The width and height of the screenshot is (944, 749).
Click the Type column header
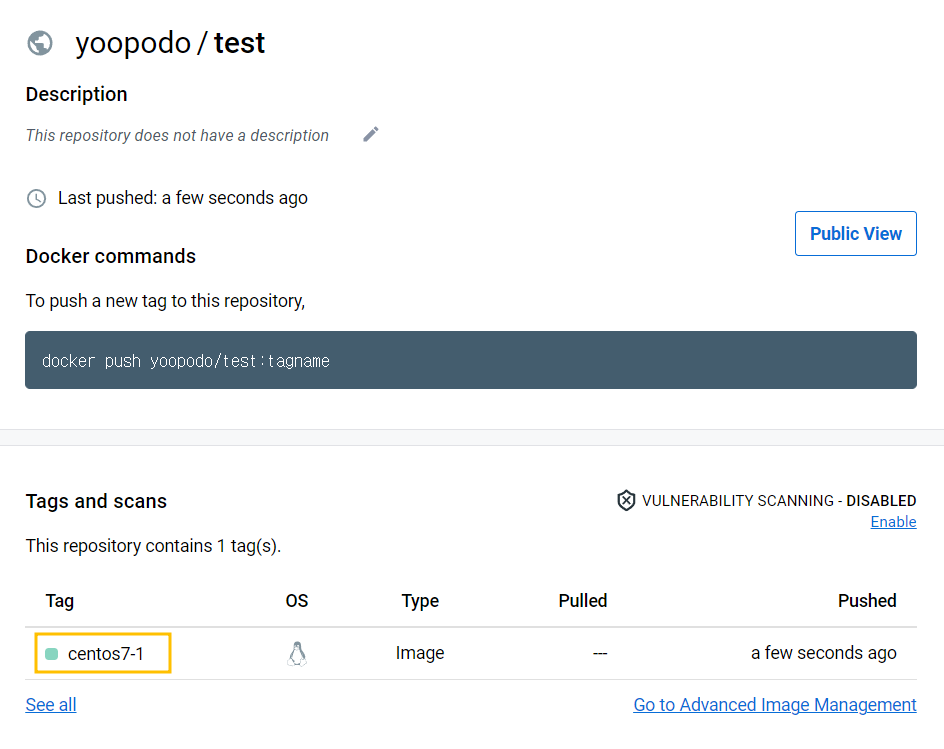point(420,601)
